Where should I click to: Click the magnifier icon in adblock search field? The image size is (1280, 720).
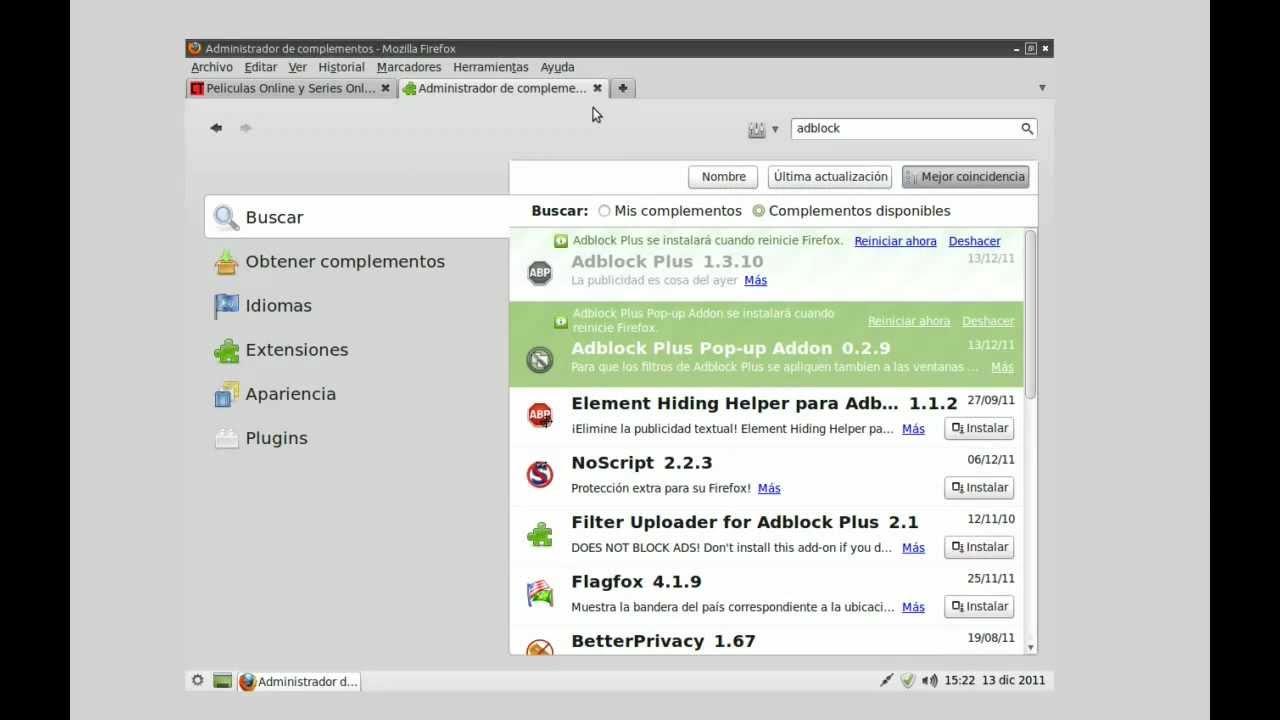[1026, 128]
